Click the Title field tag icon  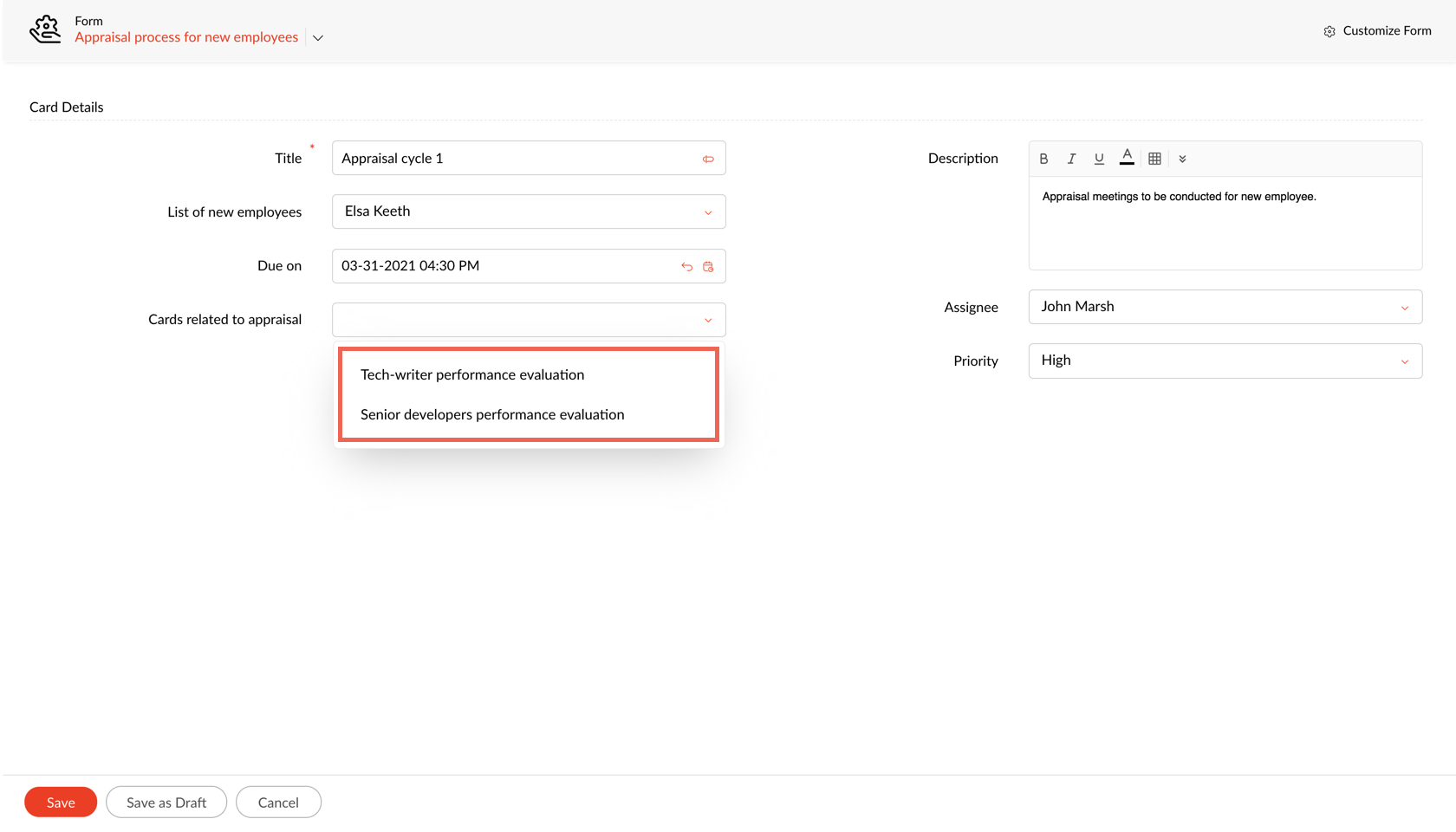pos(708,159)
